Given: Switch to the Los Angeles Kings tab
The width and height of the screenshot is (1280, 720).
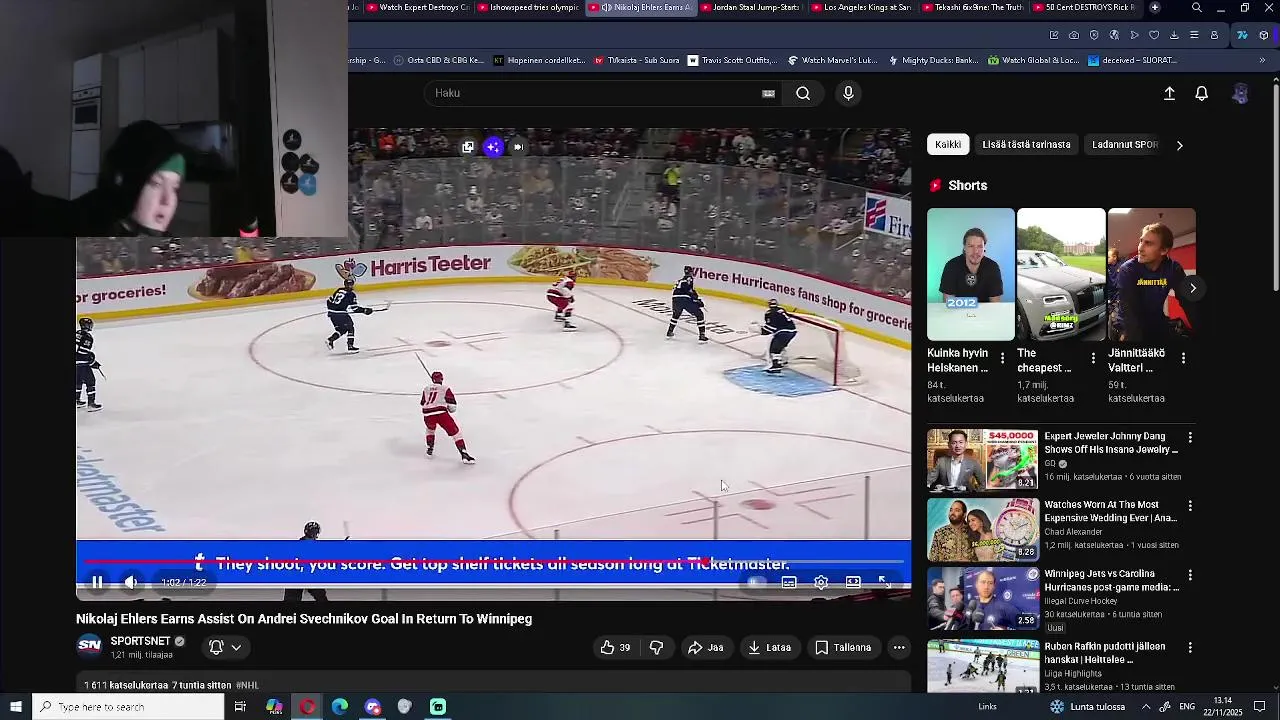Looking at the screenshot, I should 861,7.
